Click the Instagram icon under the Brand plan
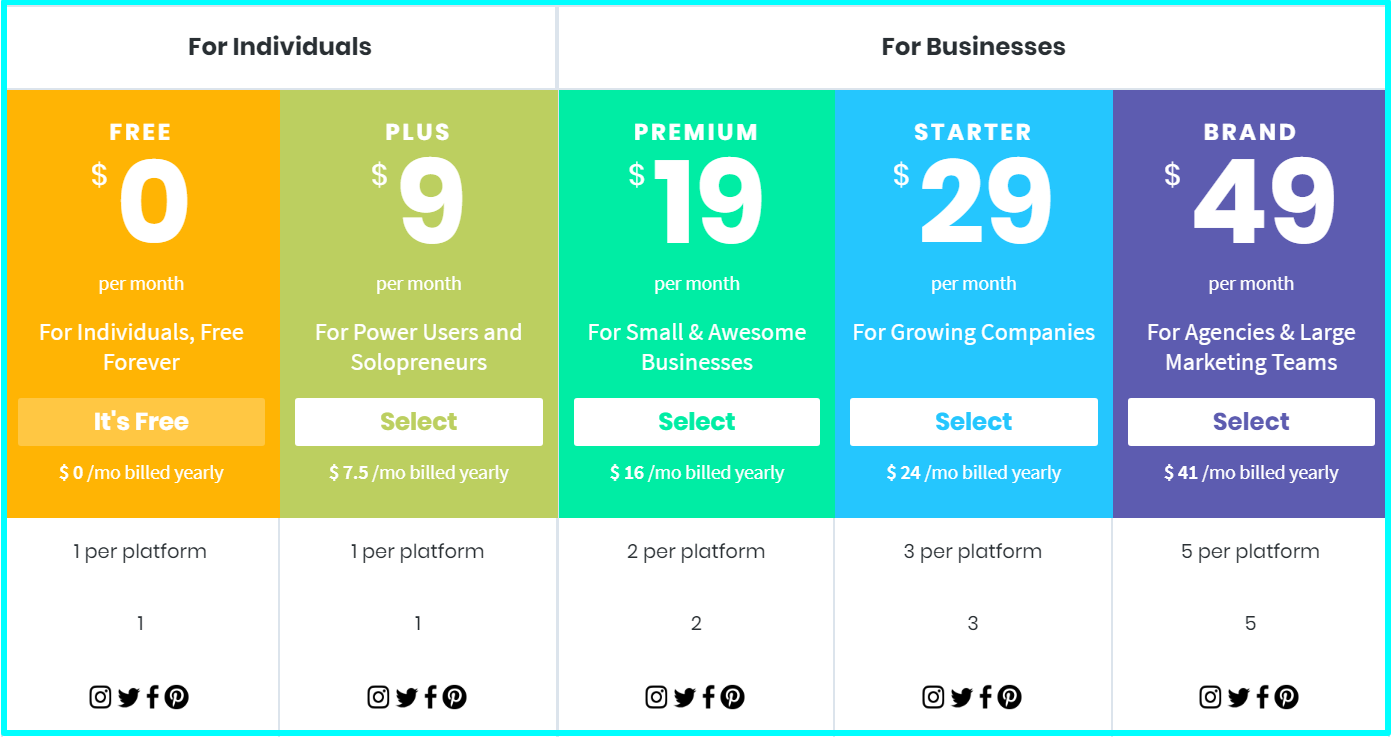 pyautogui.click(x=1210, y=697)
